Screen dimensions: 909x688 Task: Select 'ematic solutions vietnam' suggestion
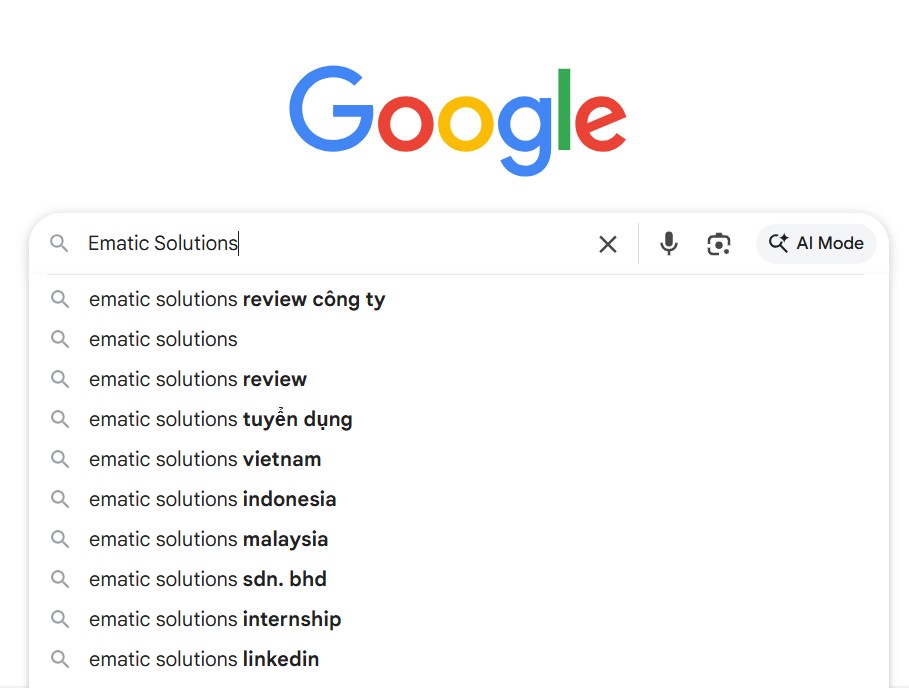tap(205, 459)
